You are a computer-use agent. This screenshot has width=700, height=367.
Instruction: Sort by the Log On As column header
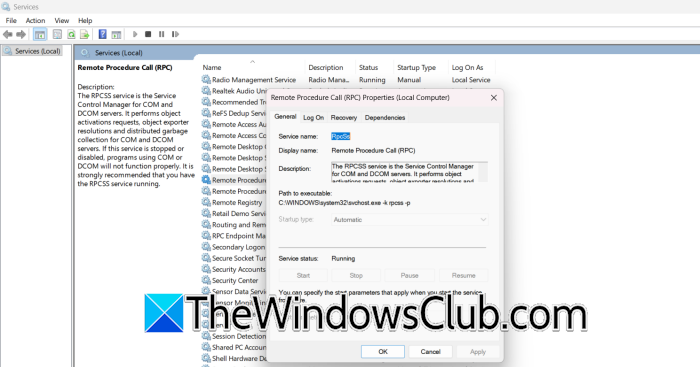click(x=467, y=67)
